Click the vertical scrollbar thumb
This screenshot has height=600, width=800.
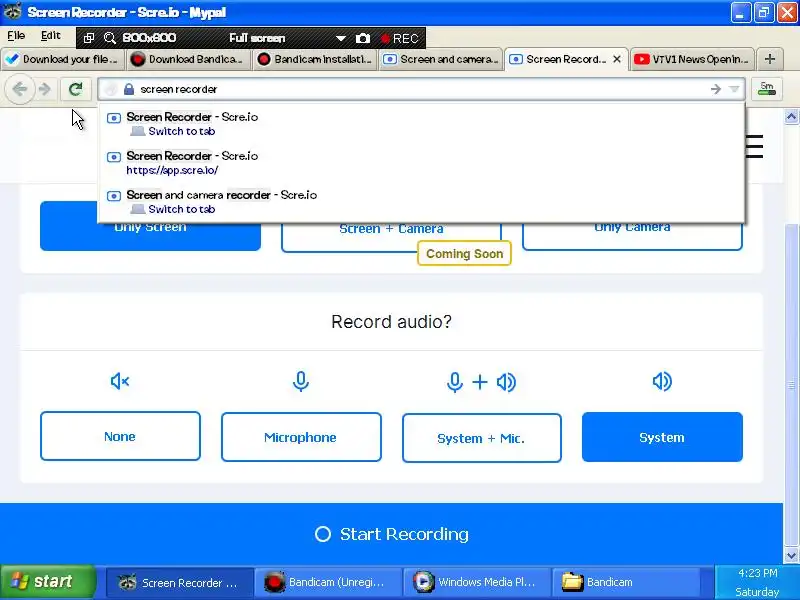791,385
